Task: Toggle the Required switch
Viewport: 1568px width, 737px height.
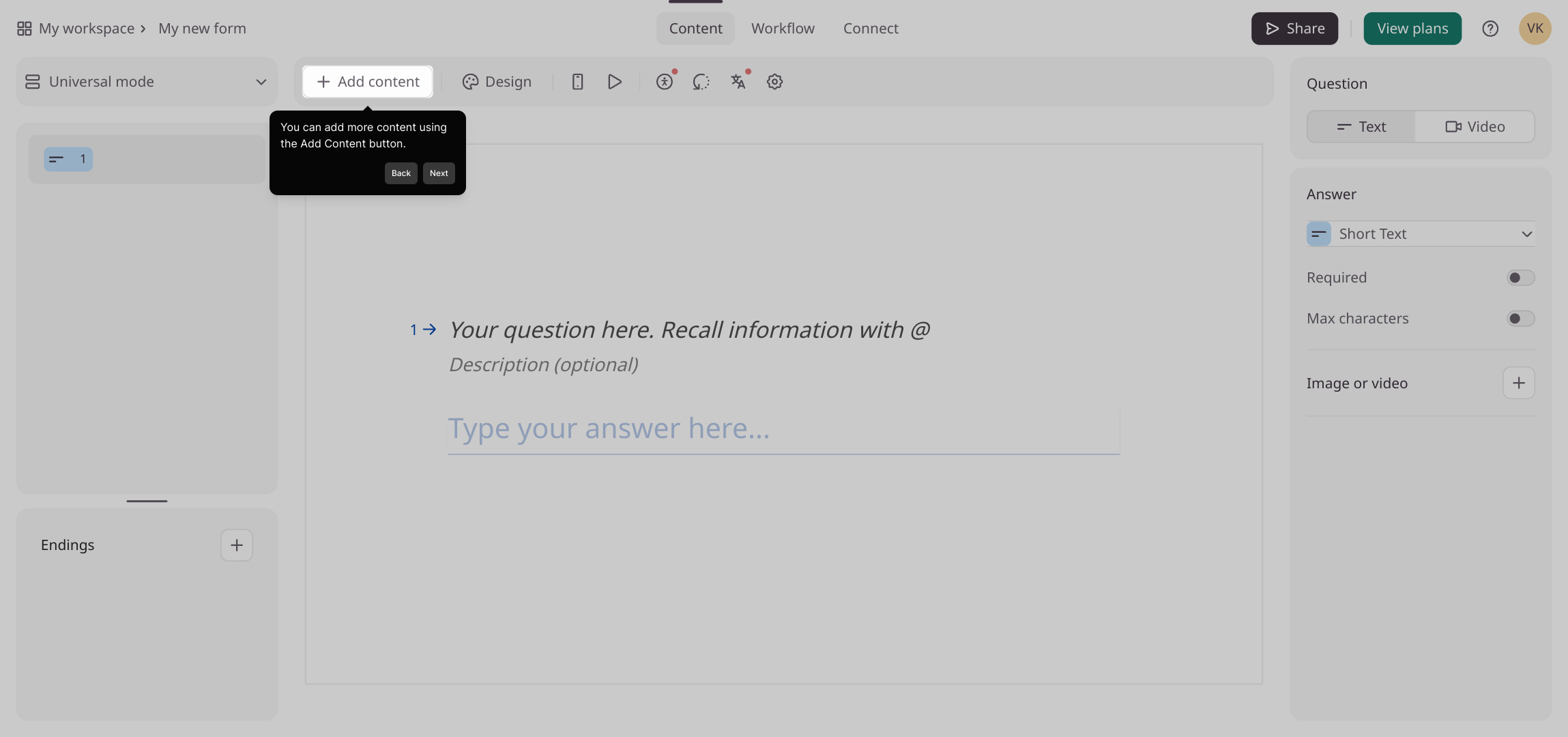Action: coord(1521,278)
